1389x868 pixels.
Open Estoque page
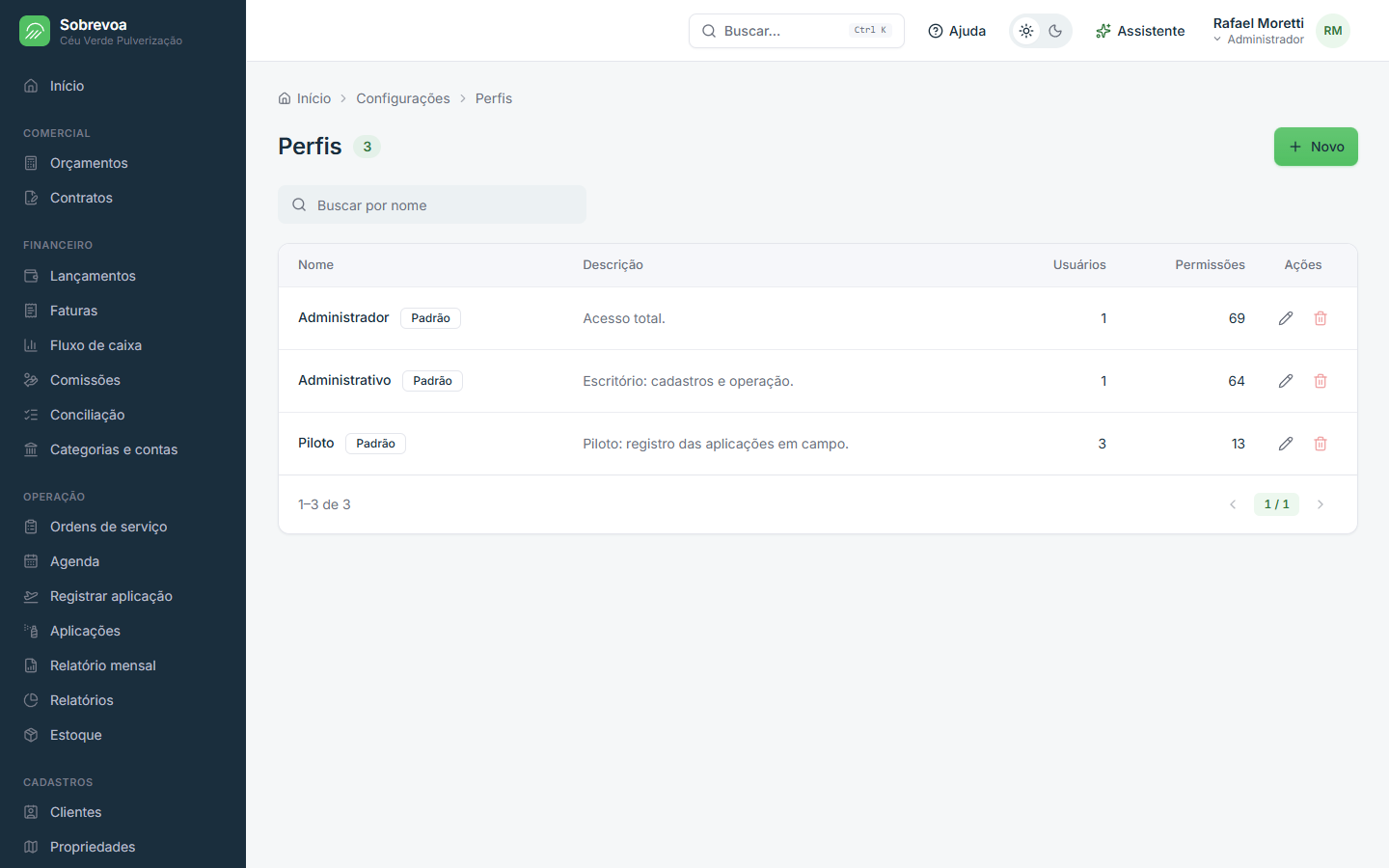click(x=123, y=735)
